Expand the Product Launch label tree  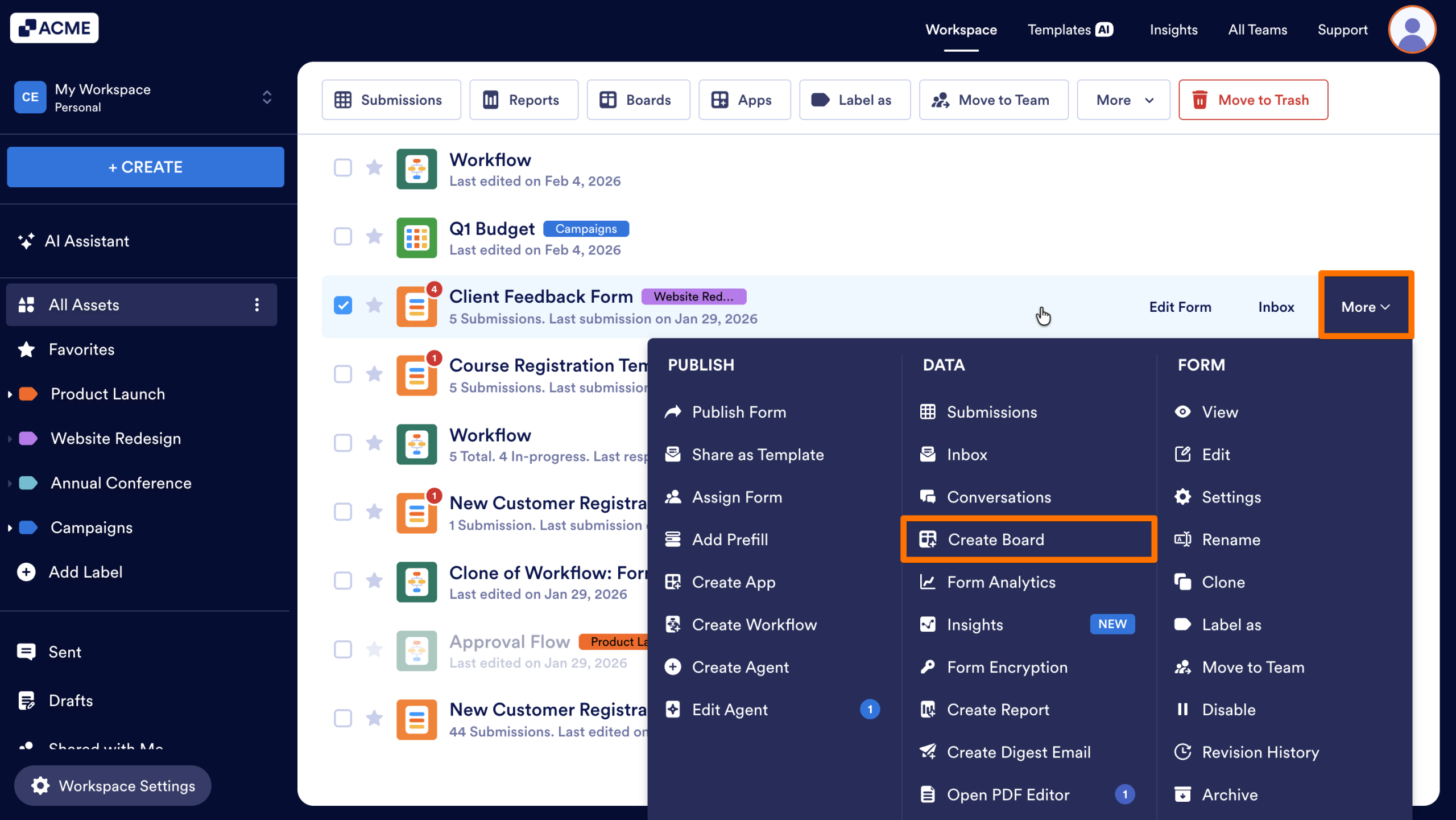pos(10,394)
